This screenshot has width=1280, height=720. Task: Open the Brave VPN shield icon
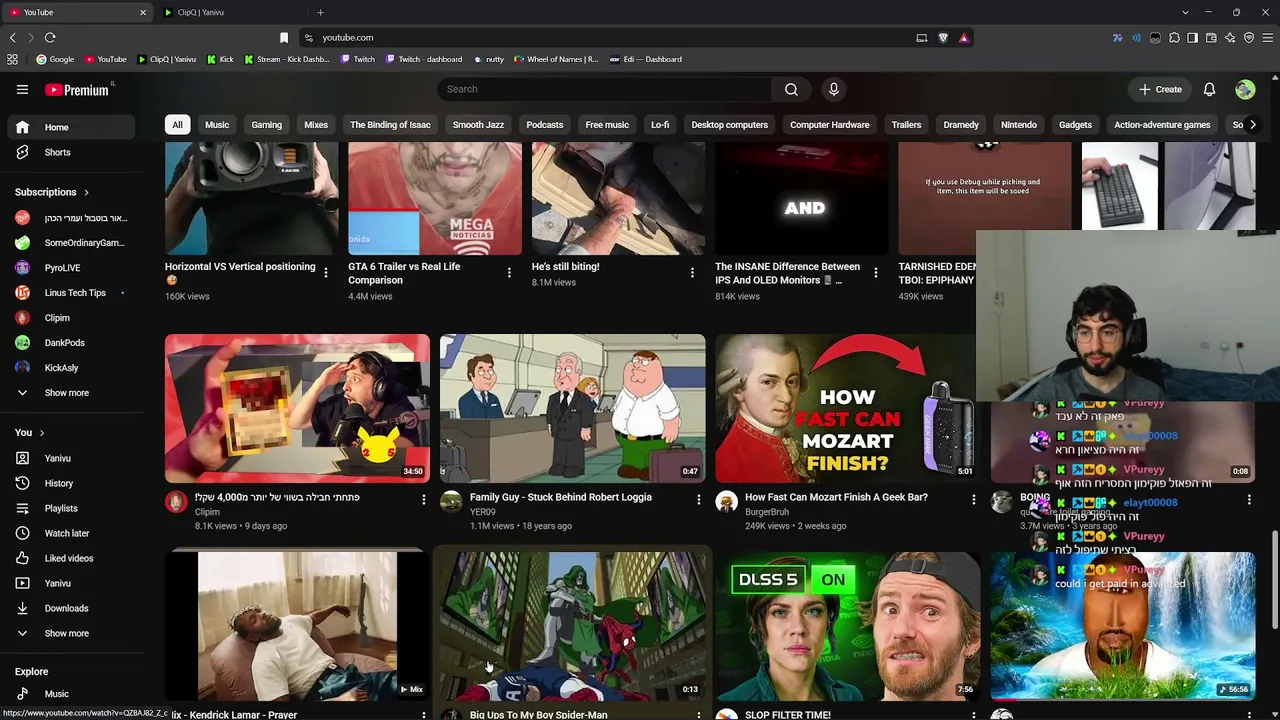click(1249, 38)
